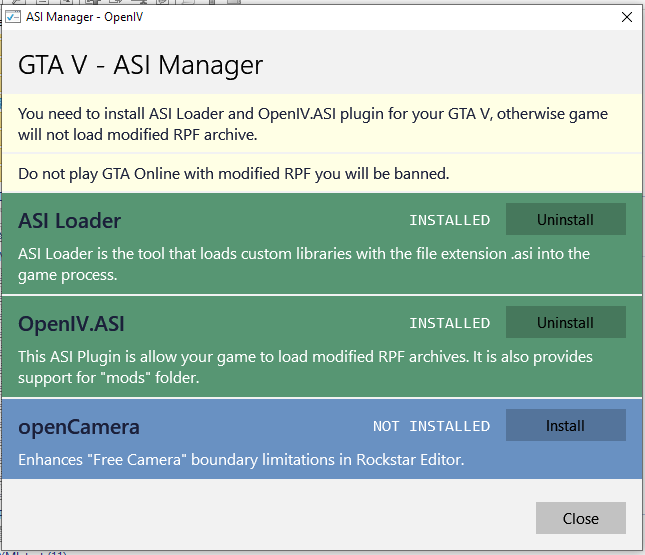Screen dimensions: 645x555
Task: Click the empty footer area left of Close
Action: [270, 518]
